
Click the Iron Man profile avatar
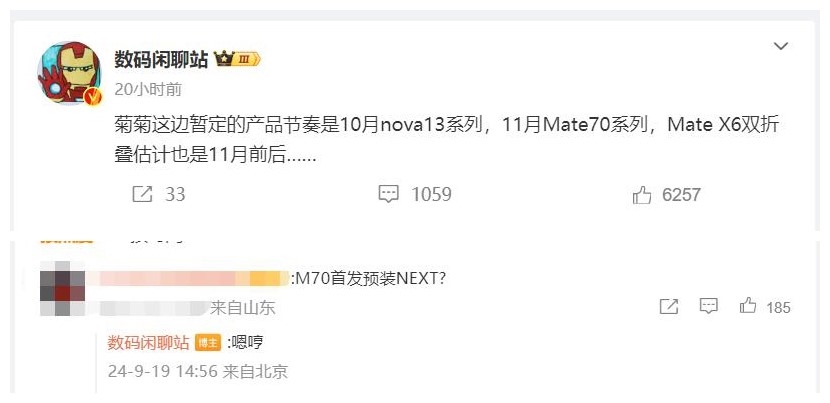click(69, 73)
